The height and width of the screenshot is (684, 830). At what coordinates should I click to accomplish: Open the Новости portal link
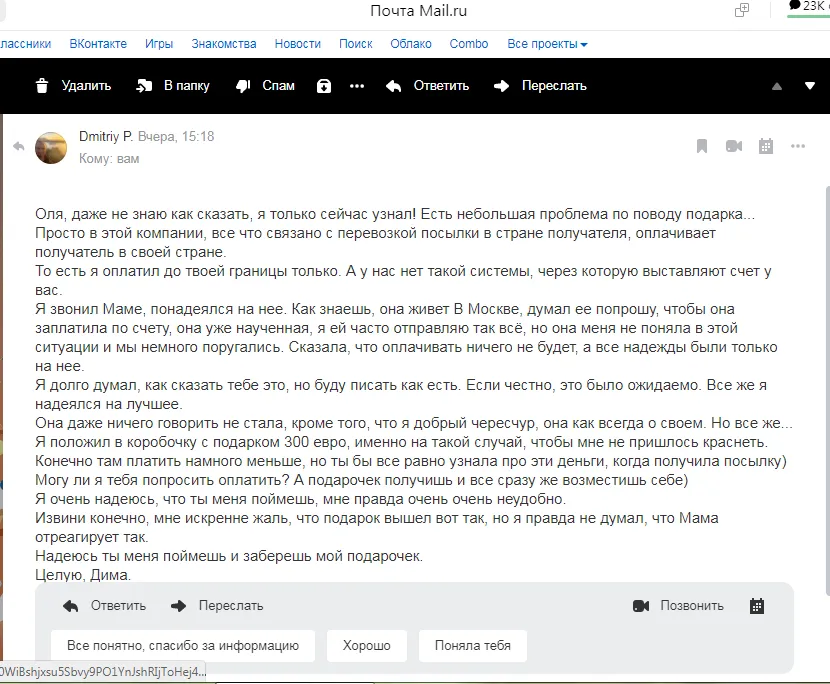[x=297, y=44]
